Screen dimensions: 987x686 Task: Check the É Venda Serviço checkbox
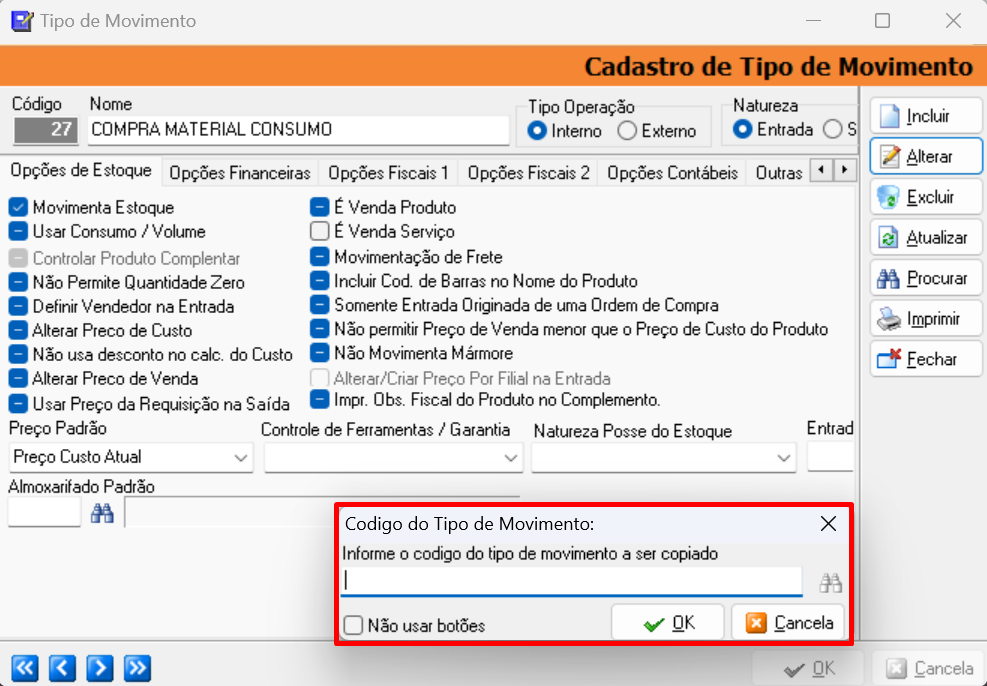point(320,232)
